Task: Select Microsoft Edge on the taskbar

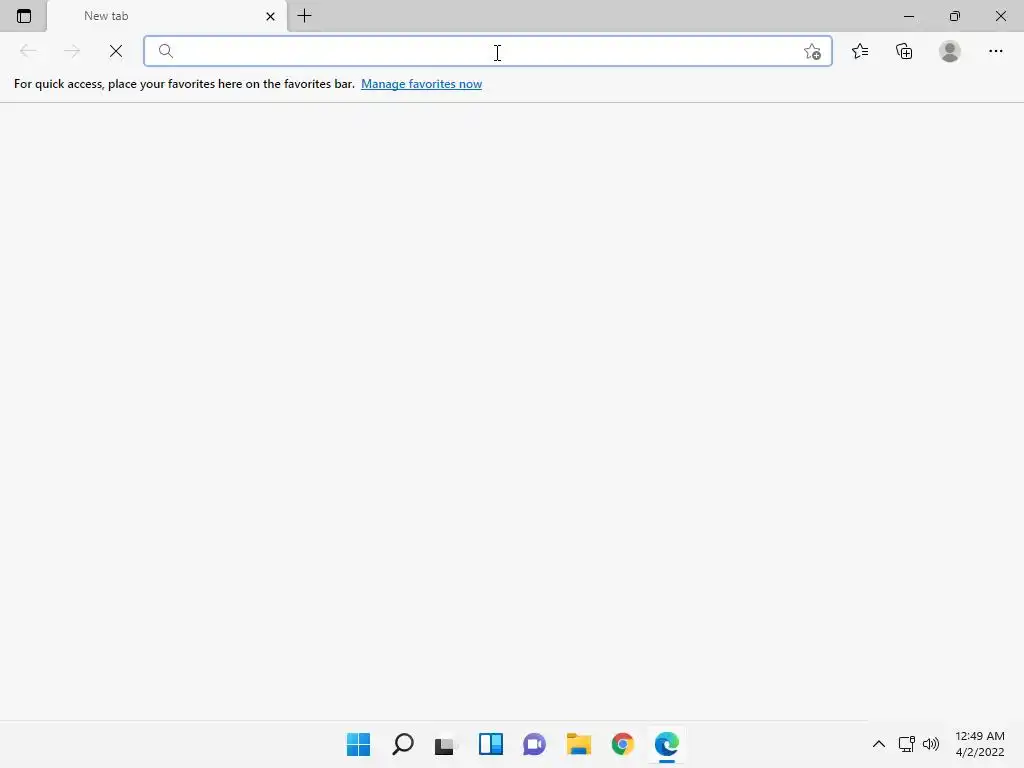Action: [667, 744]
